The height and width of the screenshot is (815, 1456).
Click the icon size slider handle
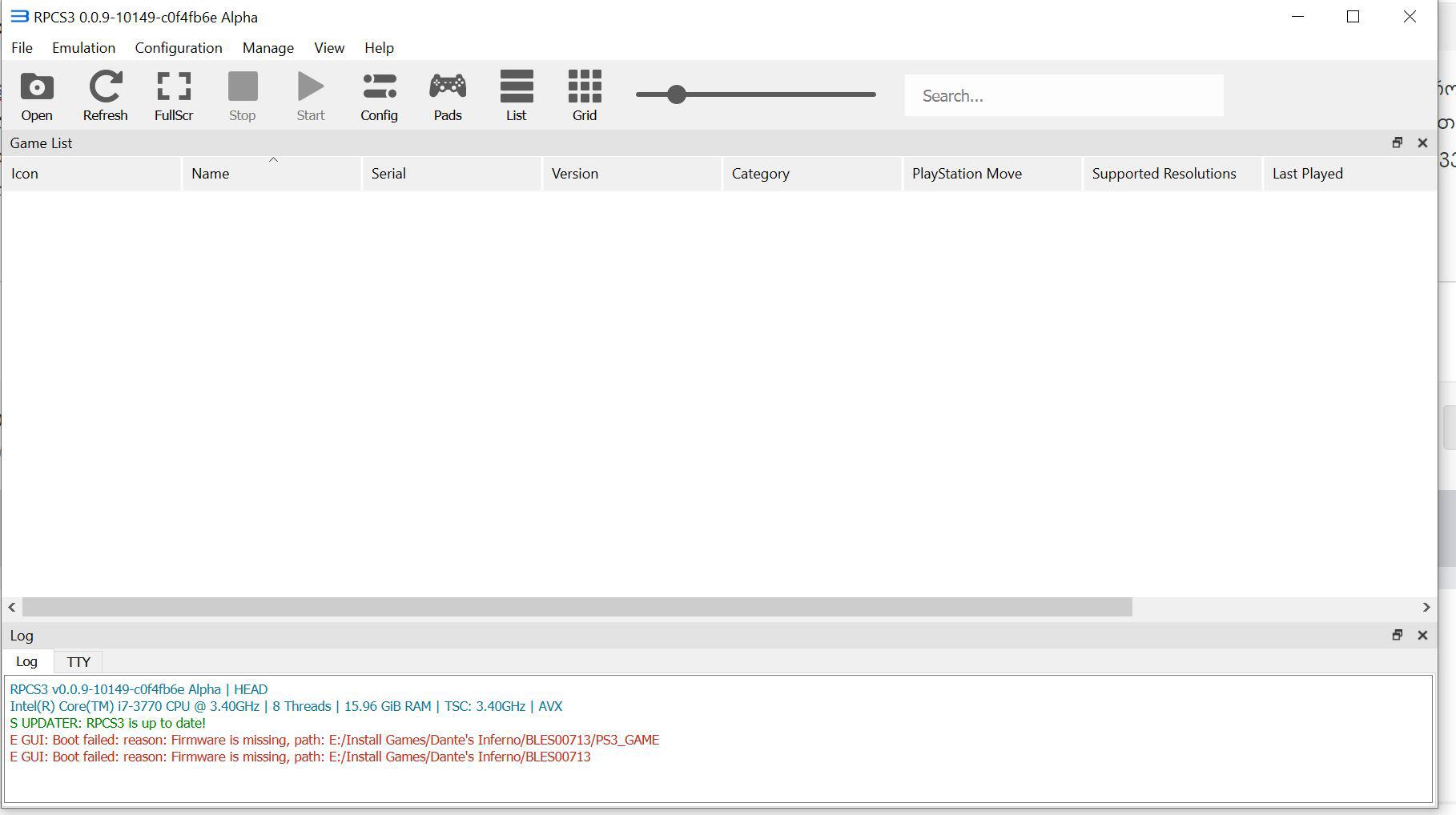point(677,94)
